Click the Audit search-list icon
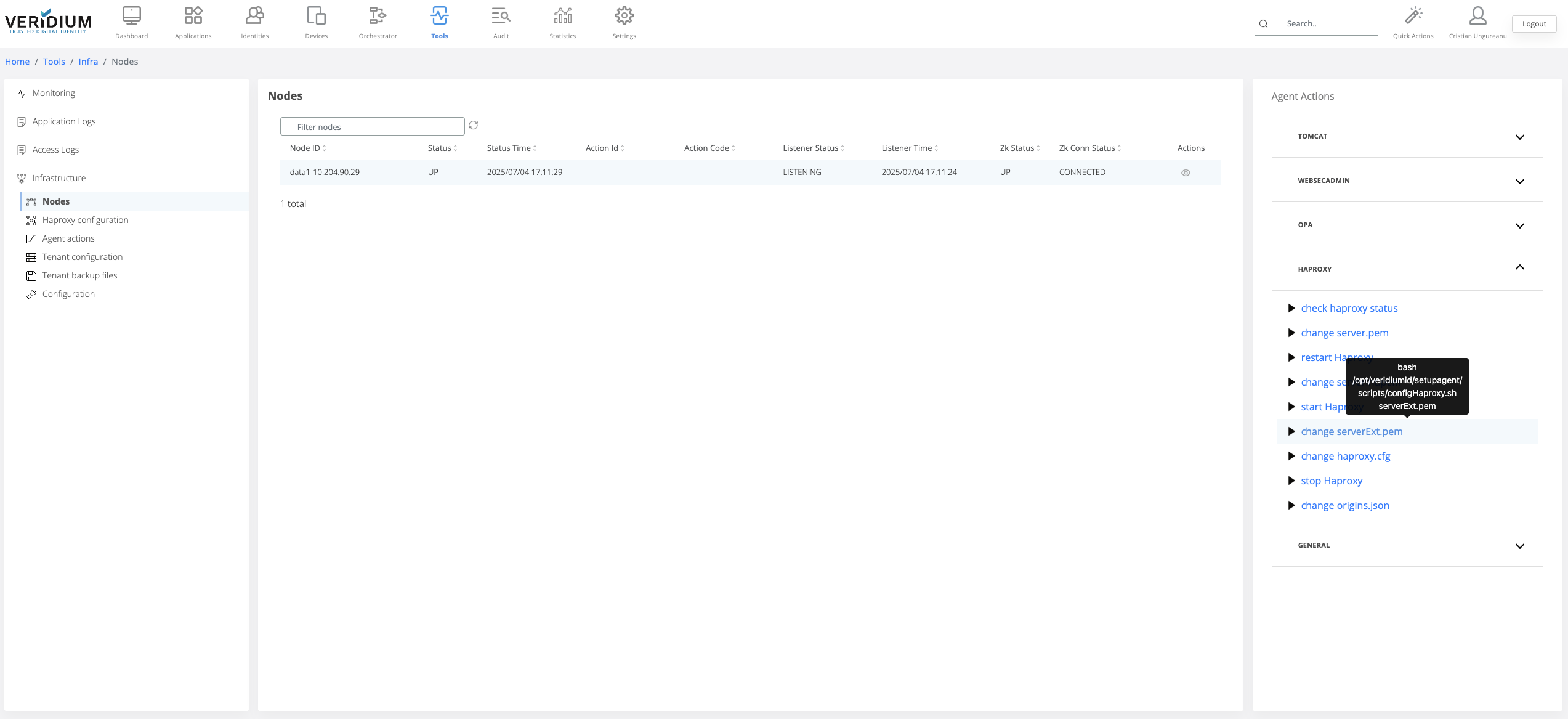The width and height of the screenshot is (1568, 719). [x=501, y=16]
